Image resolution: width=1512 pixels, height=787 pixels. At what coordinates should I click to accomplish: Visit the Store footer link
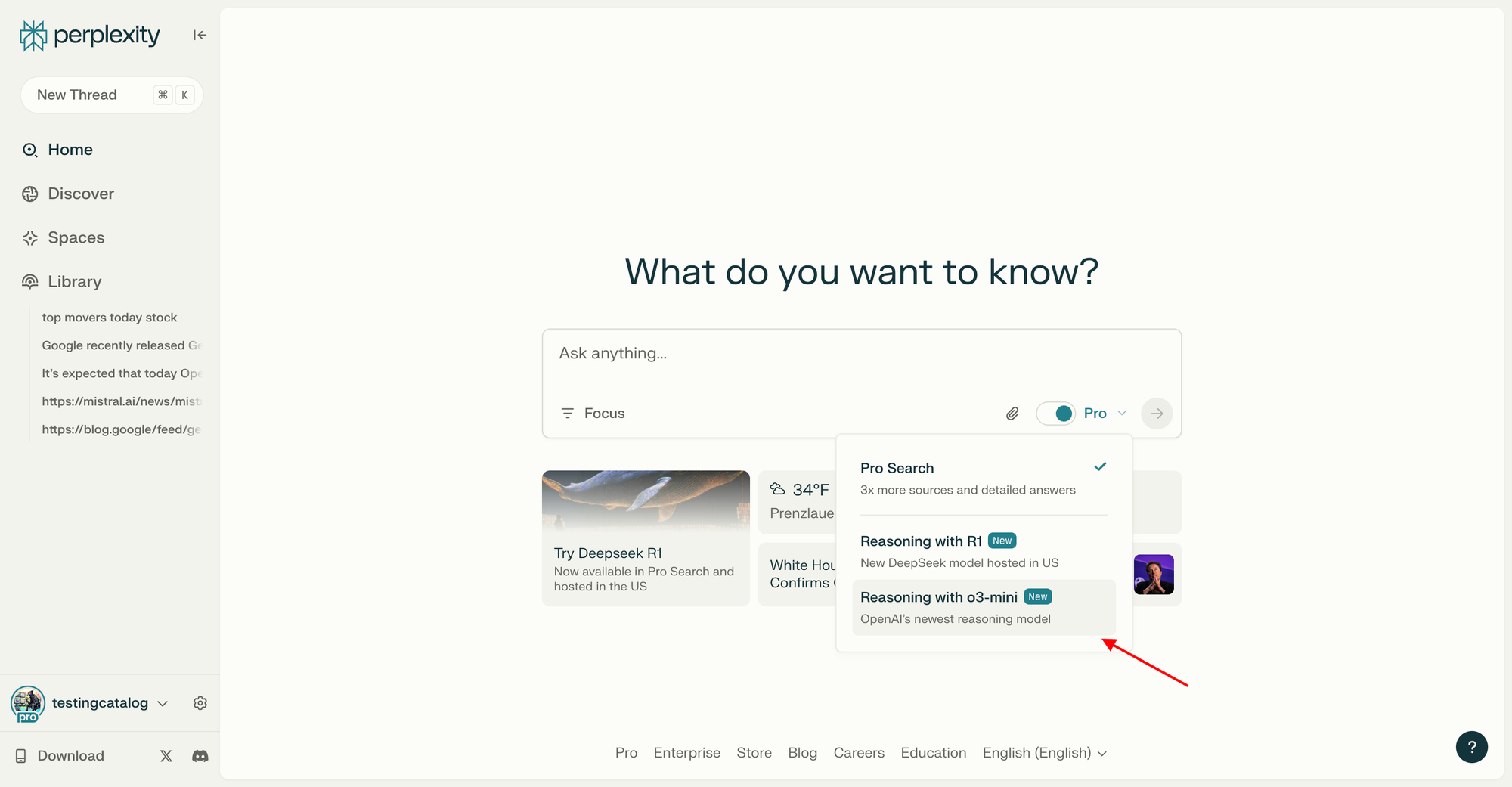(x=754, y=753)
